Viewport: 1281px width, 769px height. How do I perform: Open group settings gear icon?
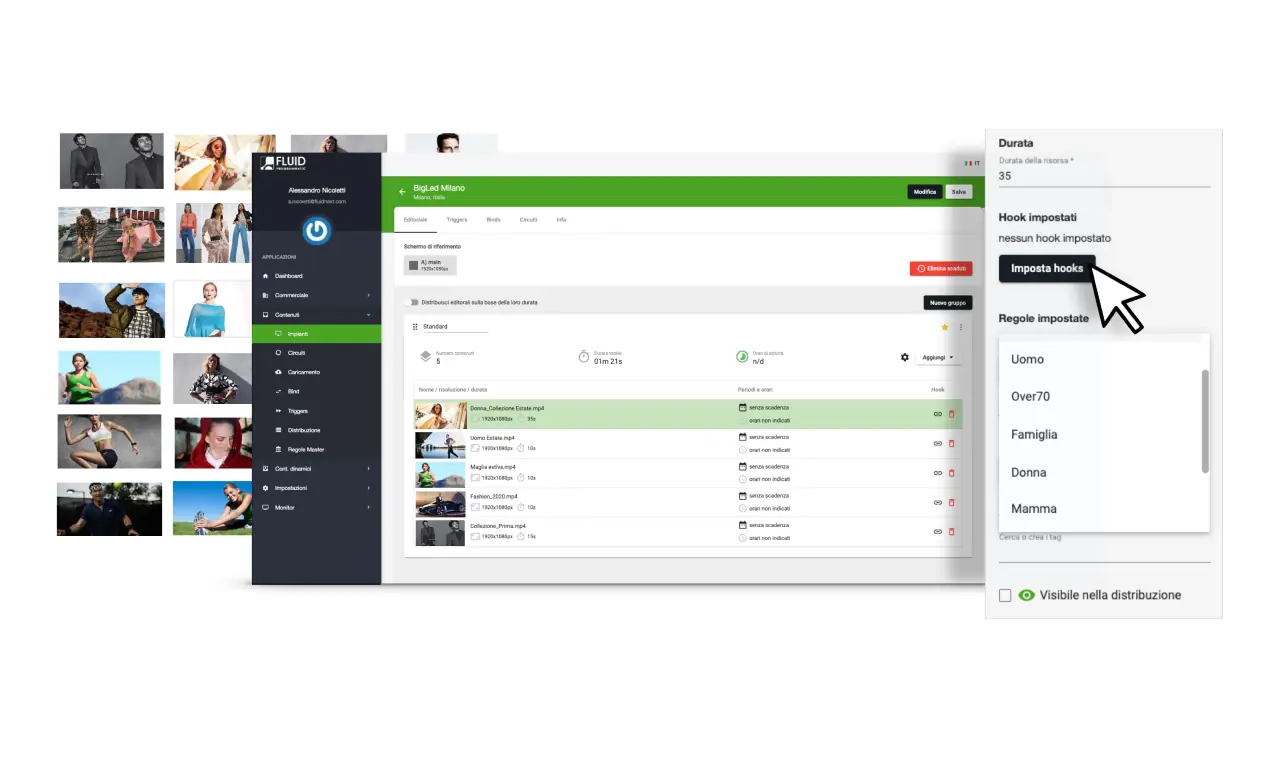905,357
